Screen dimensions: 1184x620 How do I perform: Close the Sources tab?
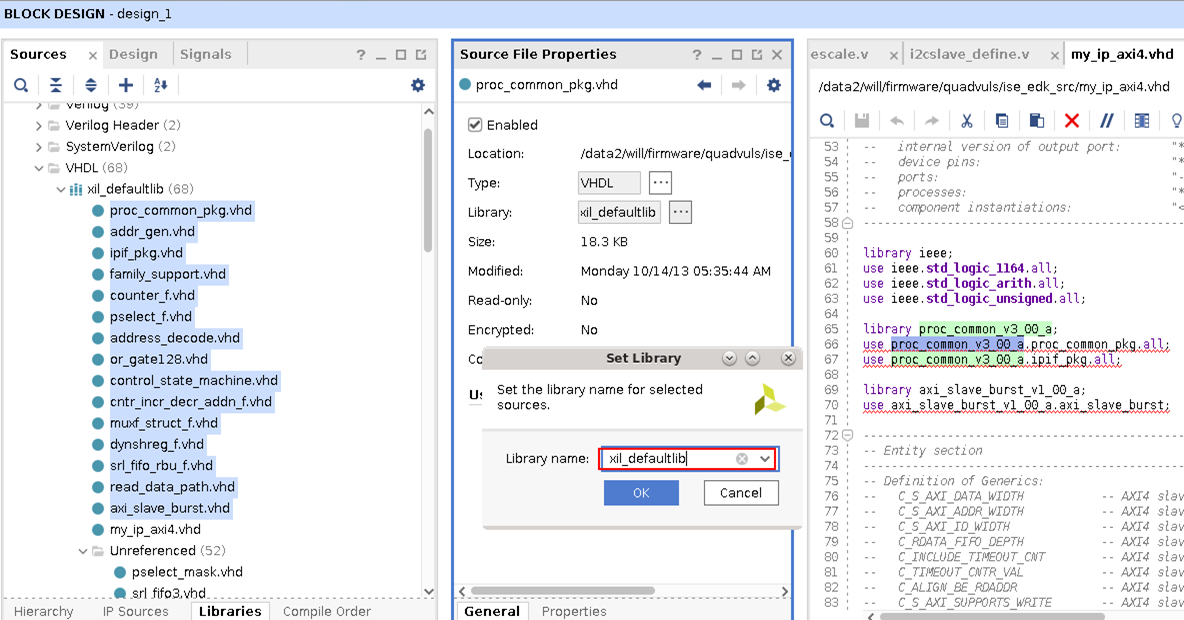click(x=92, y=55)
